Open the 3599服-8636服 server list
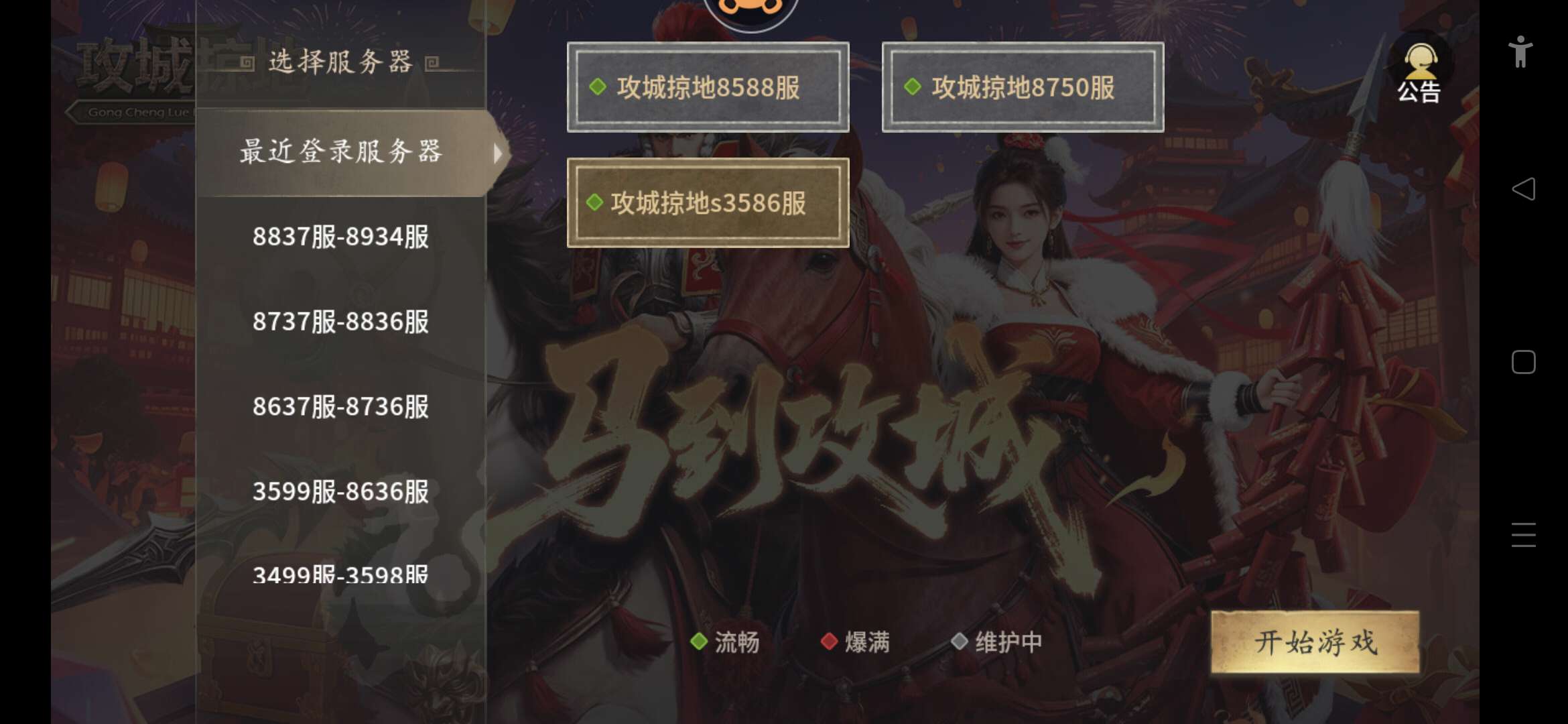The image size is (1568, 724). [x=340, y=492]
